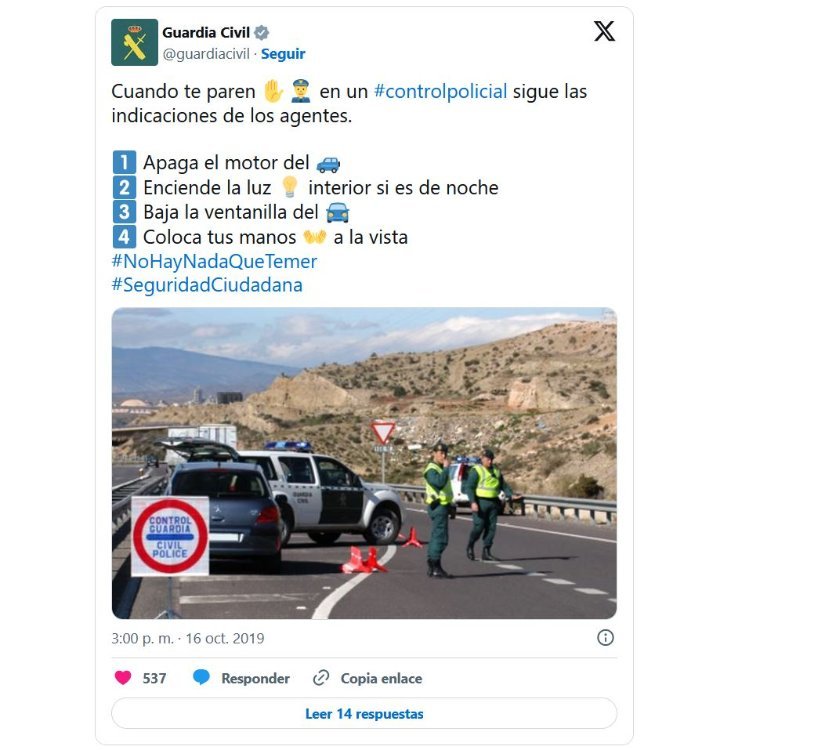The width and height of the screenshot is (825, 750).
Task: Click the 537 likes count
Action: point(154,678)
